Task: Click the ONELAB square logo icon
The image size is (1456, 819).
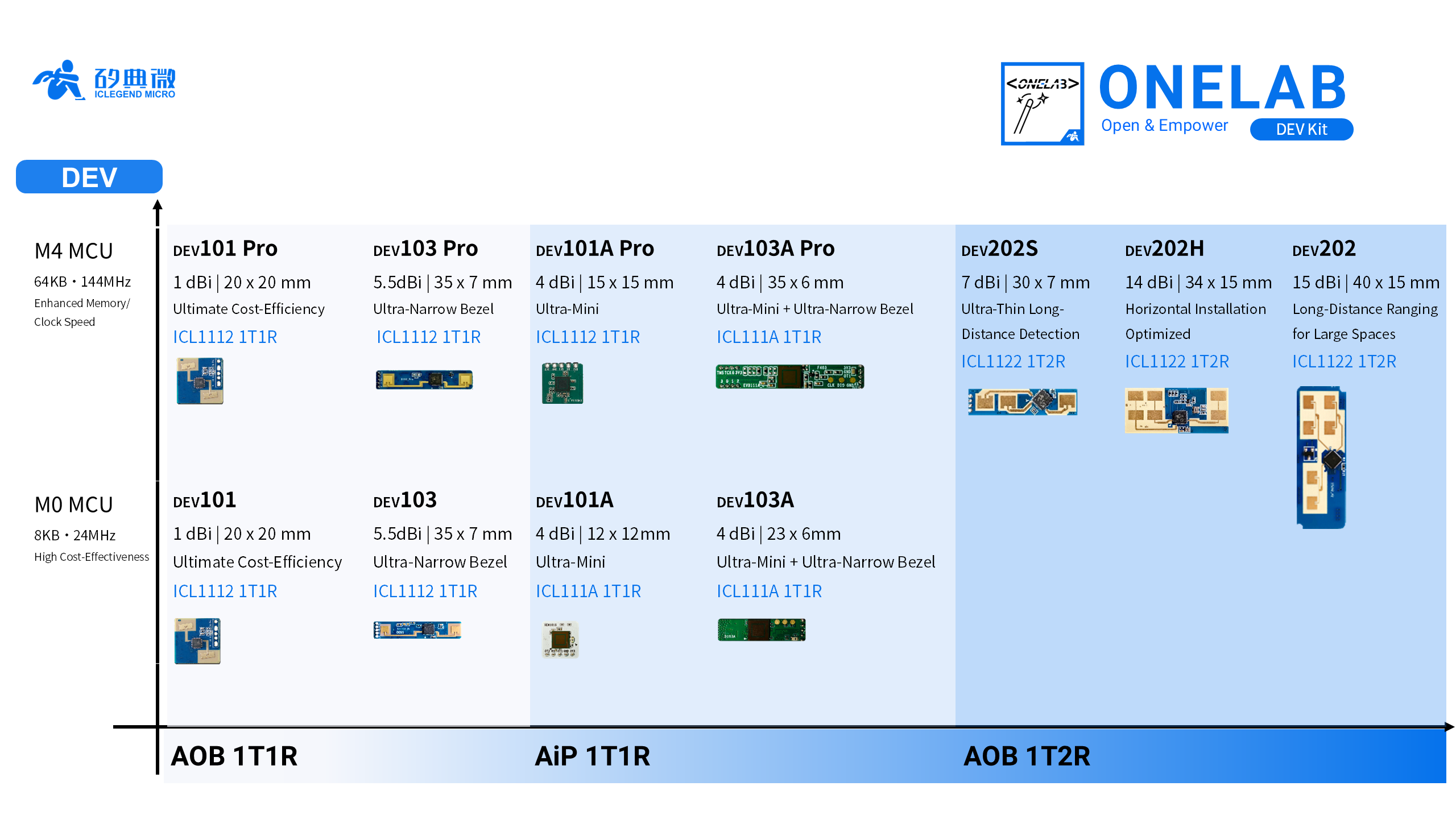Action: (x=1042, y=104)
